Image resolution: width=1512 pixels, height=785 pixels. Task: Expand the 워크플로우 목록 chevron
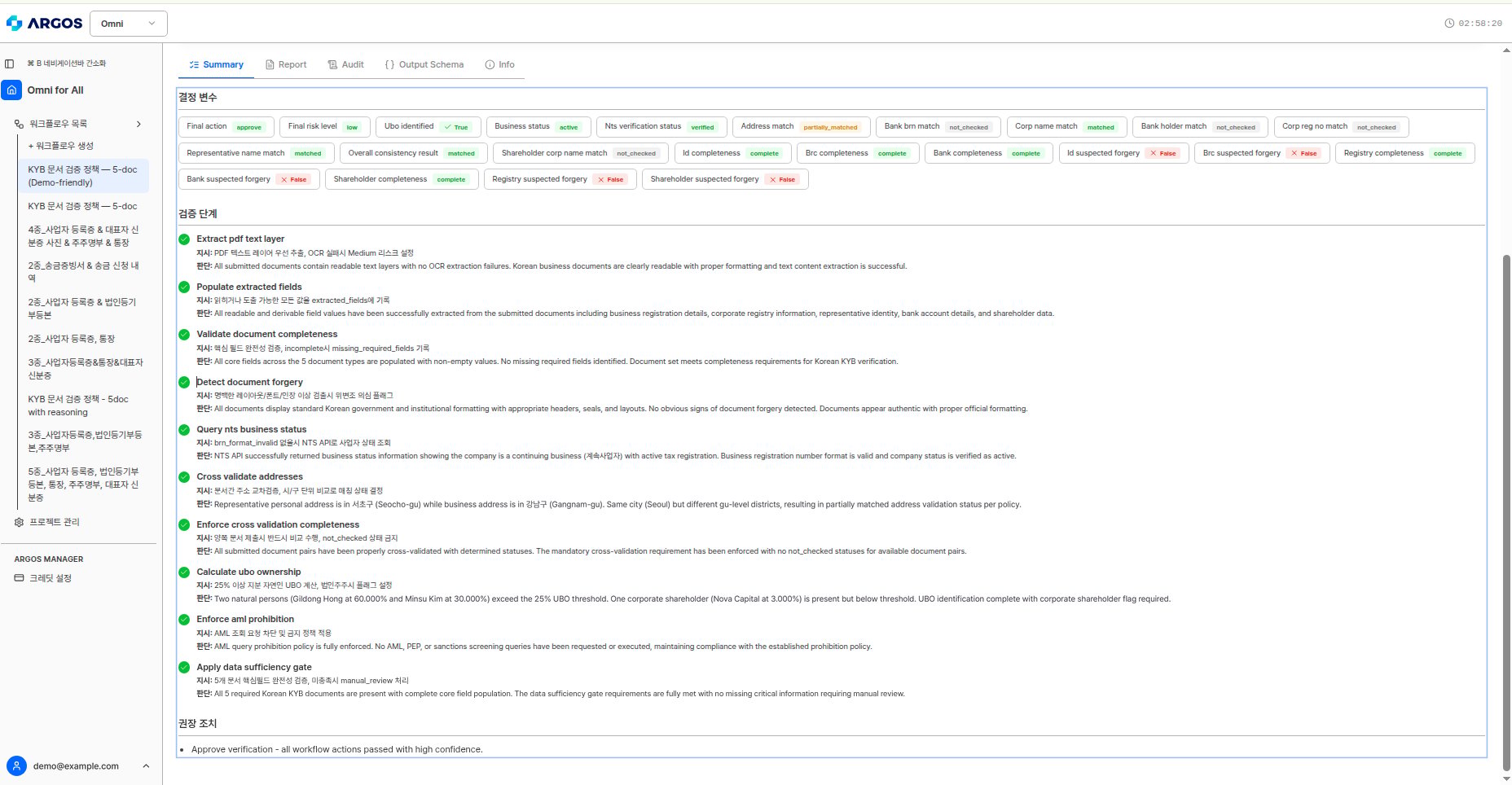point(138,124)
